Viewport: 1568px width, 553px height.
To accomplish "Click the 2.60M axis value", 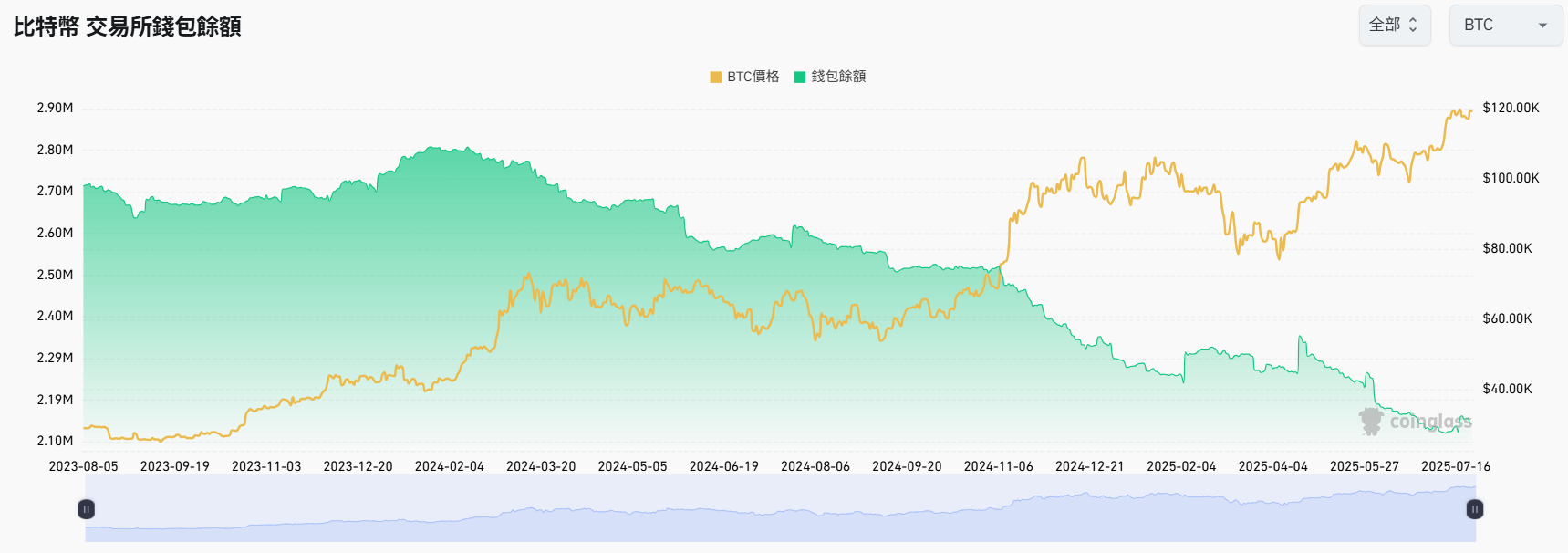I will pyautogui.click(x=55, y=233).
